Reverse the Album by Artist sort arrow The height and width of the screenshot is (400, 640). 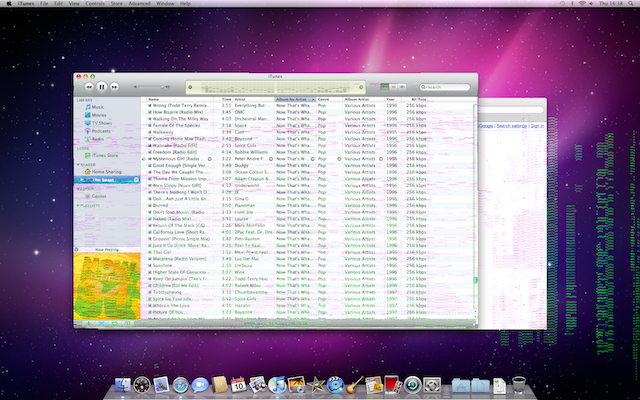[313, 100]
